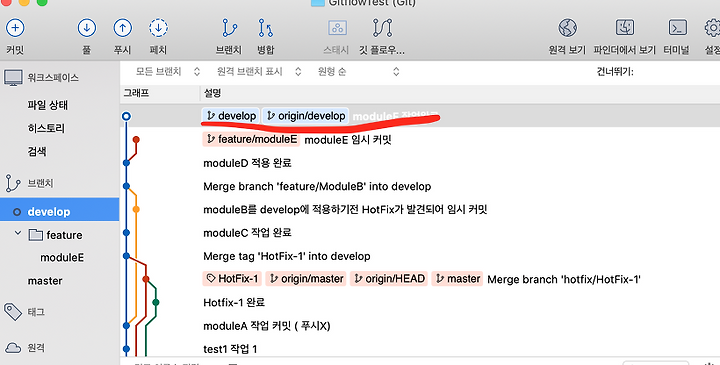This screenshot has height=365, width=720.
Task: Select Search (검색) in sidebar
Action: pyautogui.click(x=37, y=152)
